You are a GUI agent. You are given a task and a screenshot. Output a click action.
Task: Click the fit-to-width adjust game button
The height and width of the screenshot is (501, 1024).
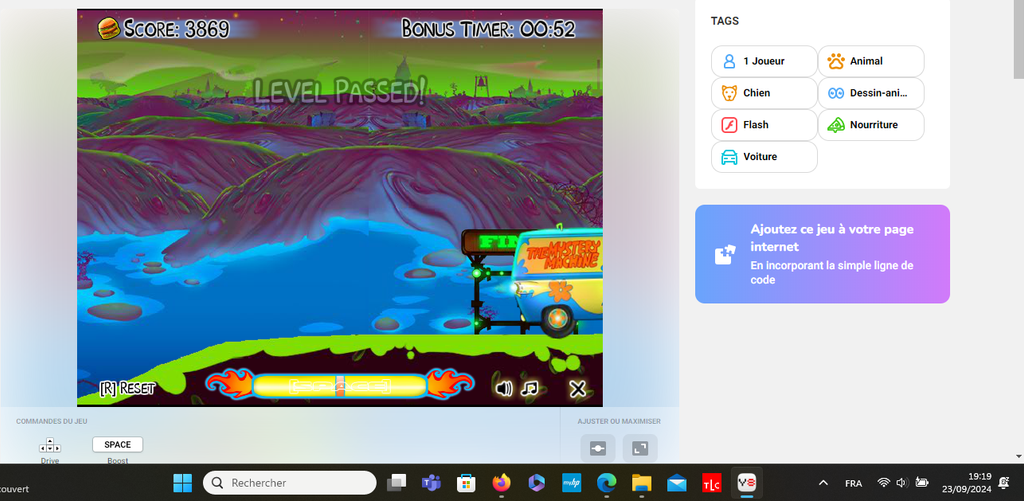click(x=598, y=448)
